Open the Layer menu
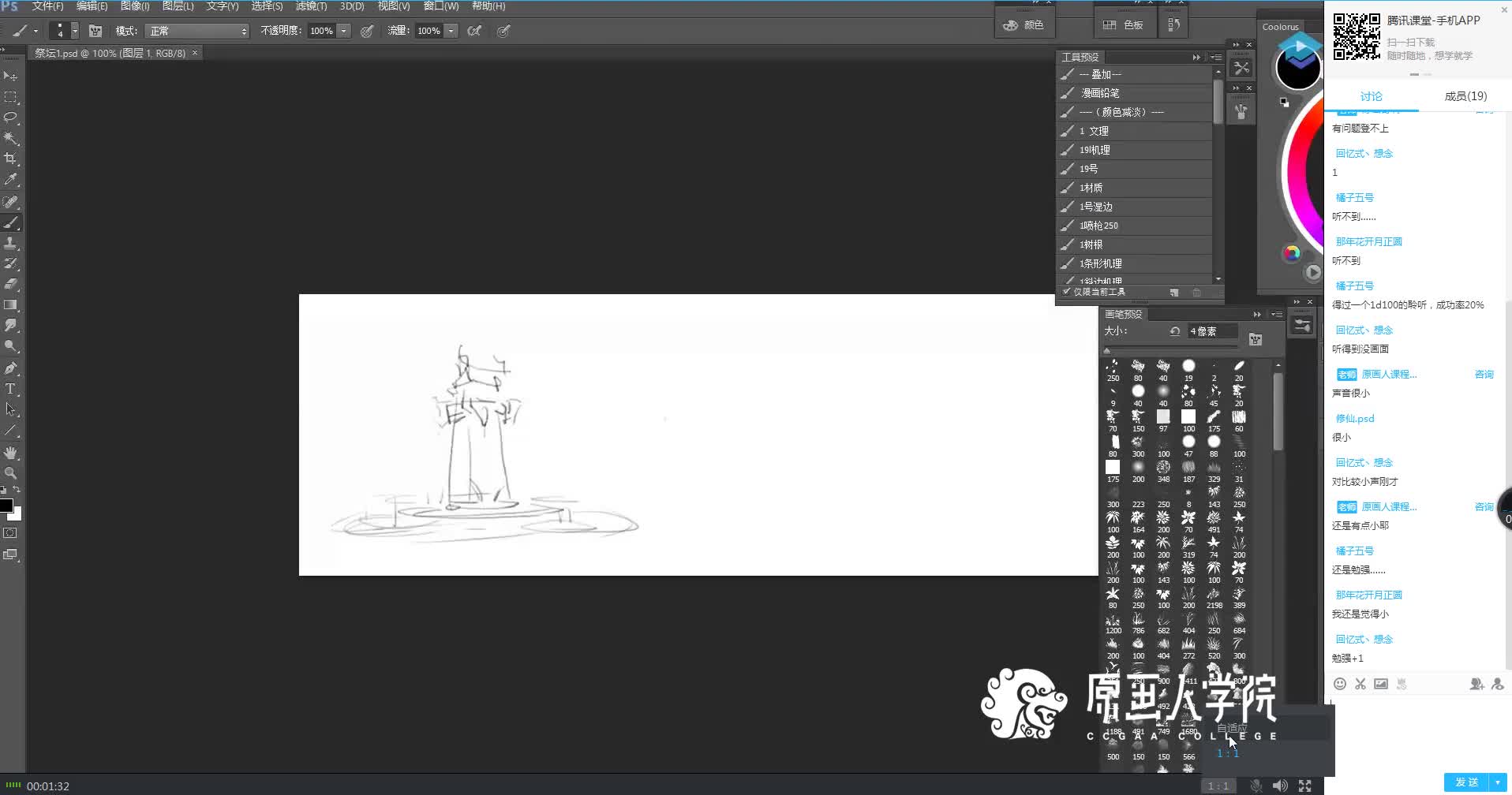The image size is (1512, 795). (178, 6)
